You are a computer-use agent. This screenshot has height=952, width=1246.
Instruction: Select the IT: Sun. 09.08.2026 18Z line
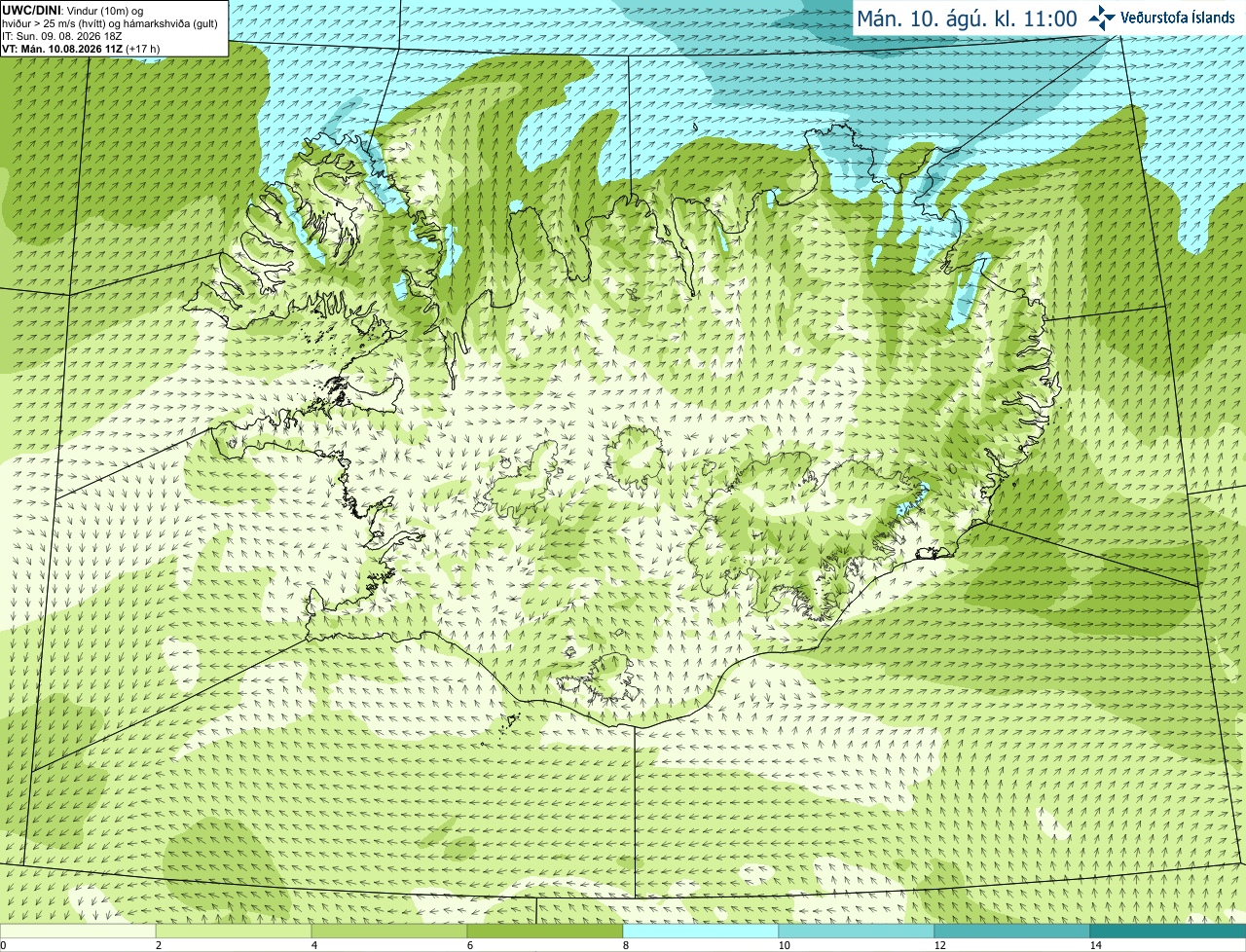point(62,36)
